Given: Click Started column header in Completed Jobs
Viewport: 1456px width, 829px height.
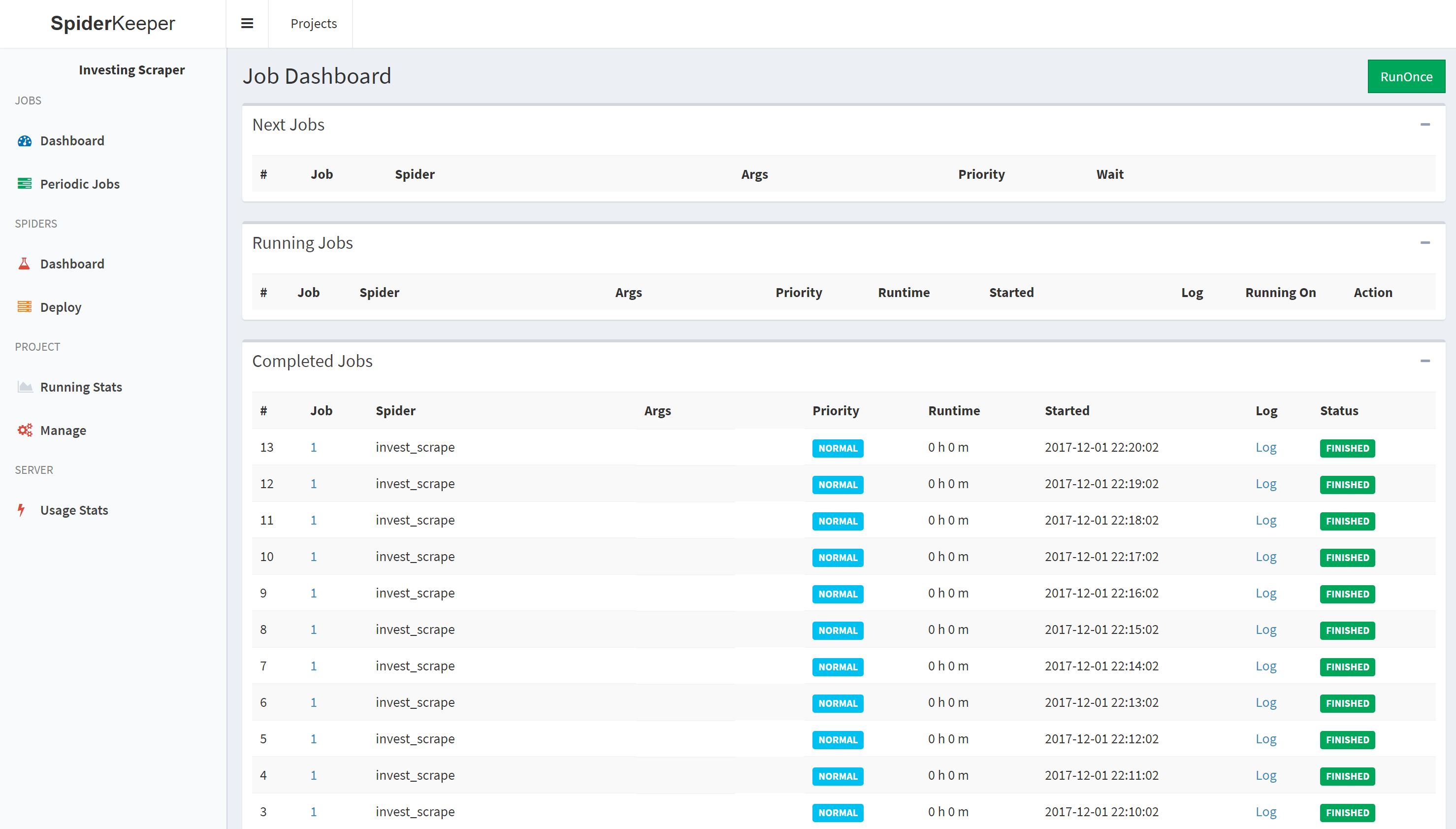Looking at the screenshot, I should tap(1067, 410).
